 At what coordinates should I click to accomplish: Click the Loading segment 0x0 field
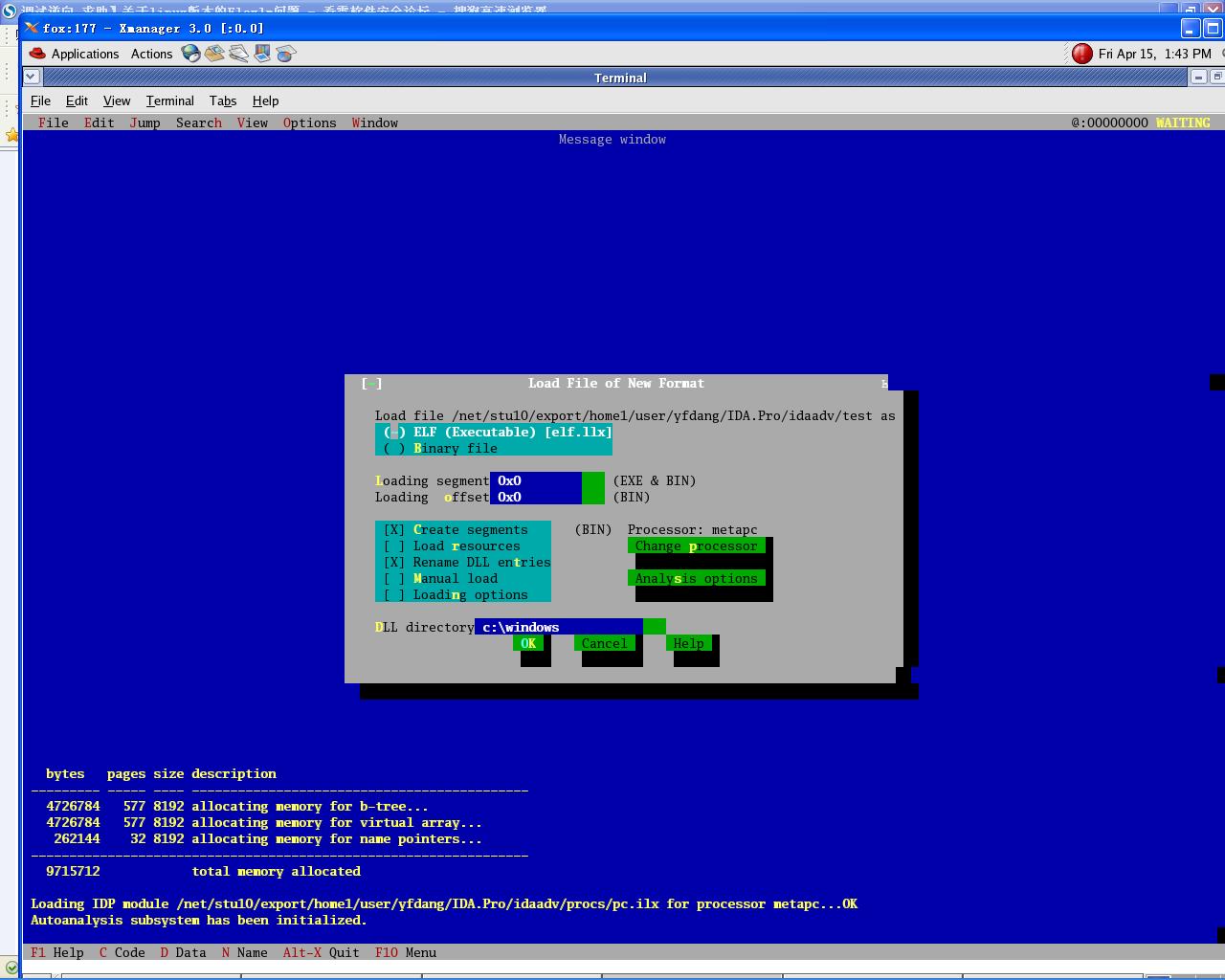point(536,480)
